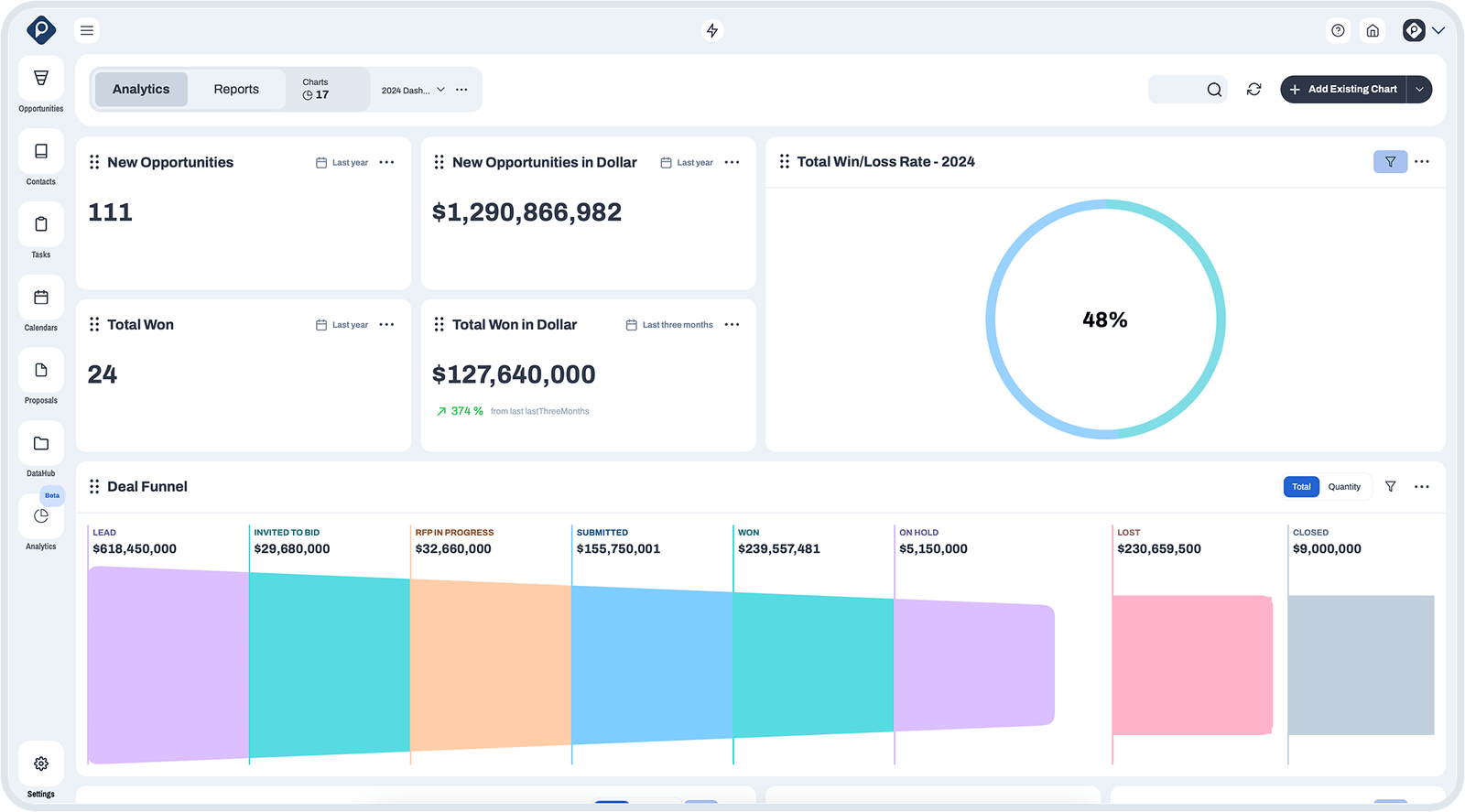Open Deal Funnel options menu
The width and height of the screenshot is (1465, 812).
pos(1421,487)
